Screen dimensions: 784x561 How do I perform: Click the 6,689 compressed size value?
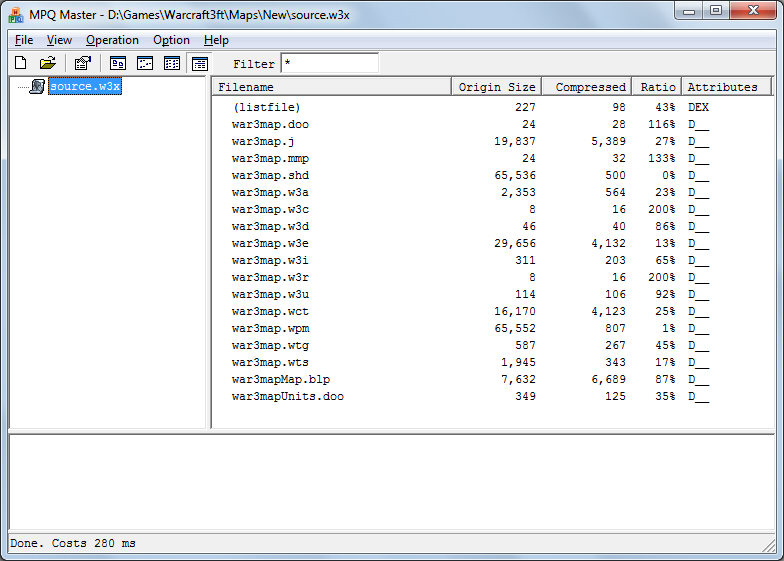pyautogui.click(x=608, y=379)
